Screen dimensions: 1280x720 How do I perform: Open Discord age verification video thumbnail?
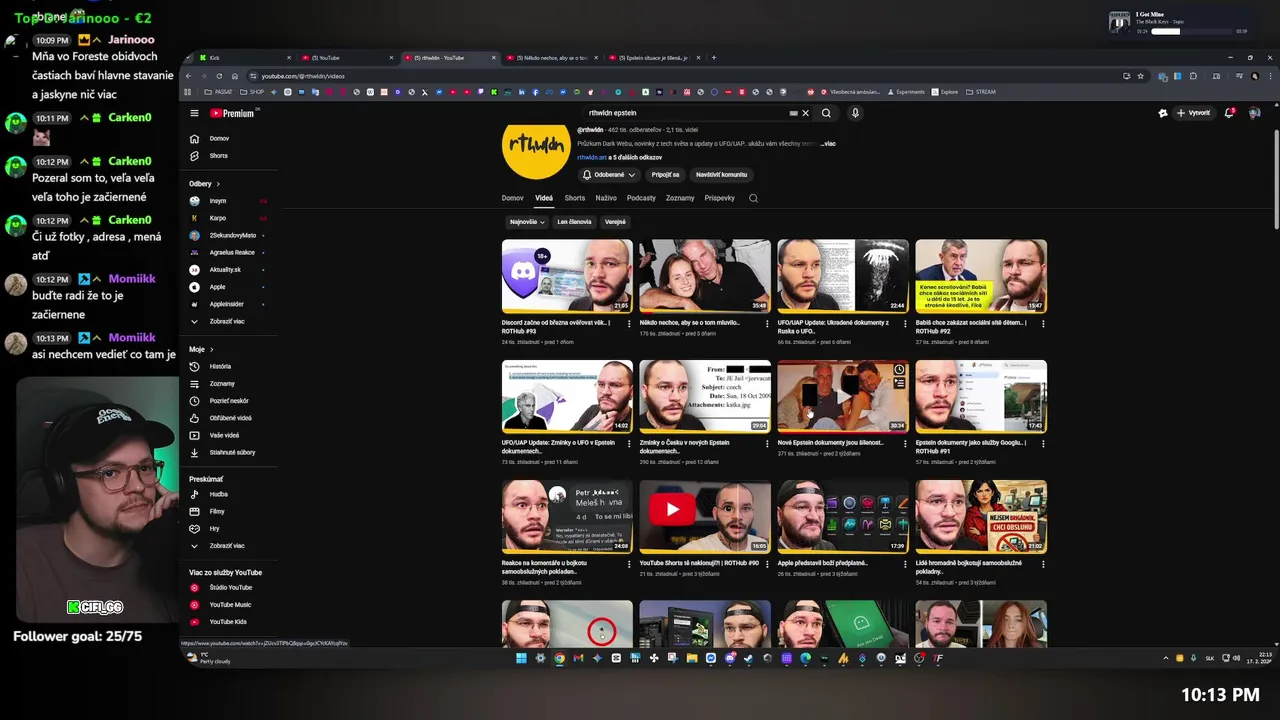(567, 276)
